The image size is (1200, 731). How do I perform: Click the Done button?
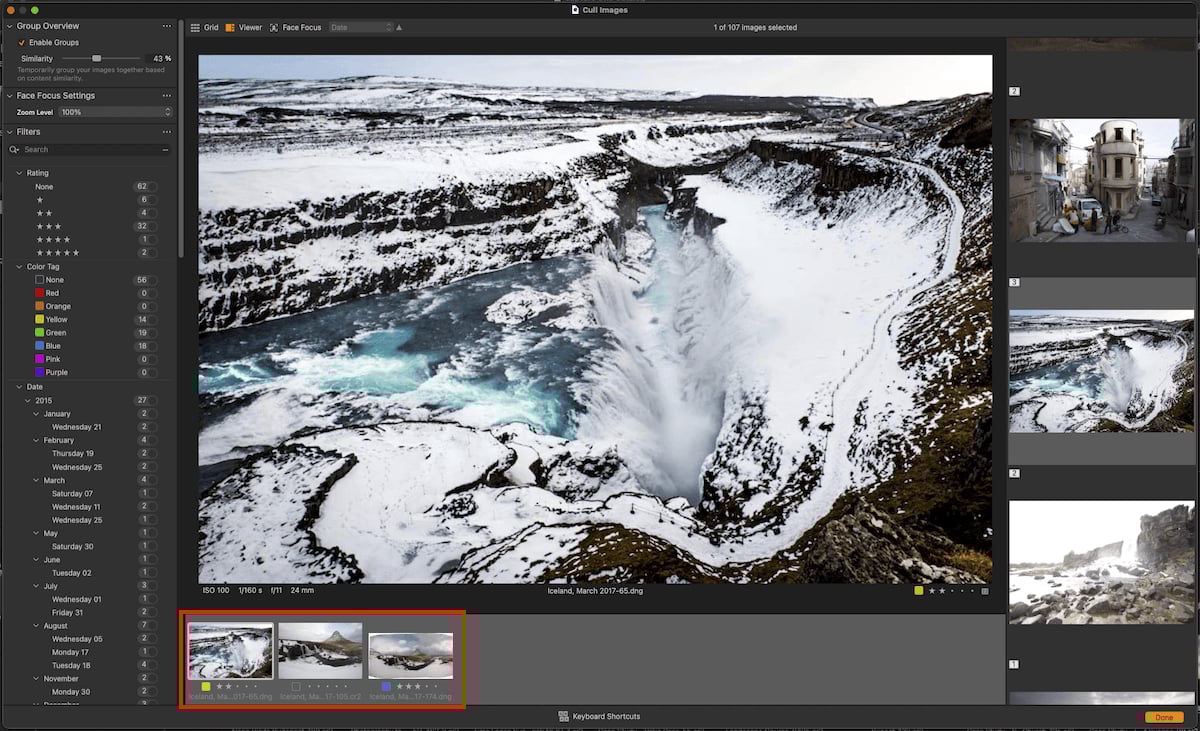[1166, 717]
